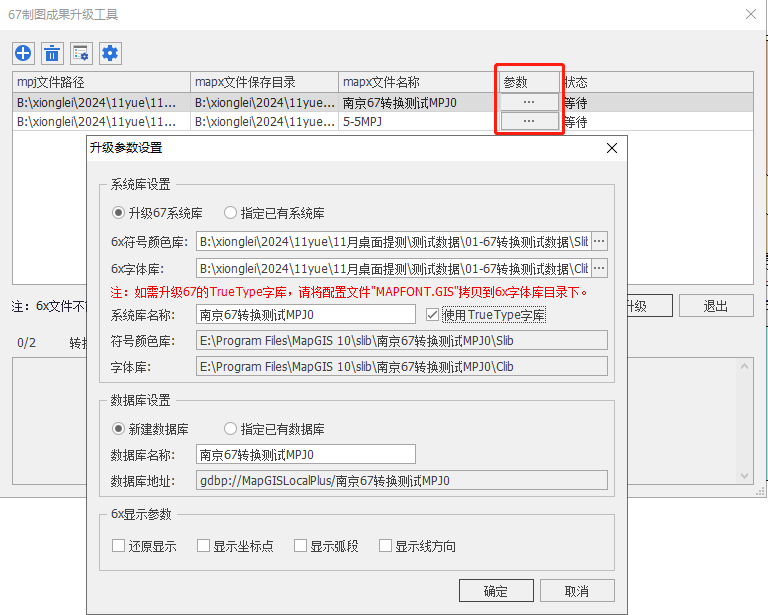768x615 pixels.
Task: Tick the 显示坐标点 checkbox
Action: click(204, 546)
